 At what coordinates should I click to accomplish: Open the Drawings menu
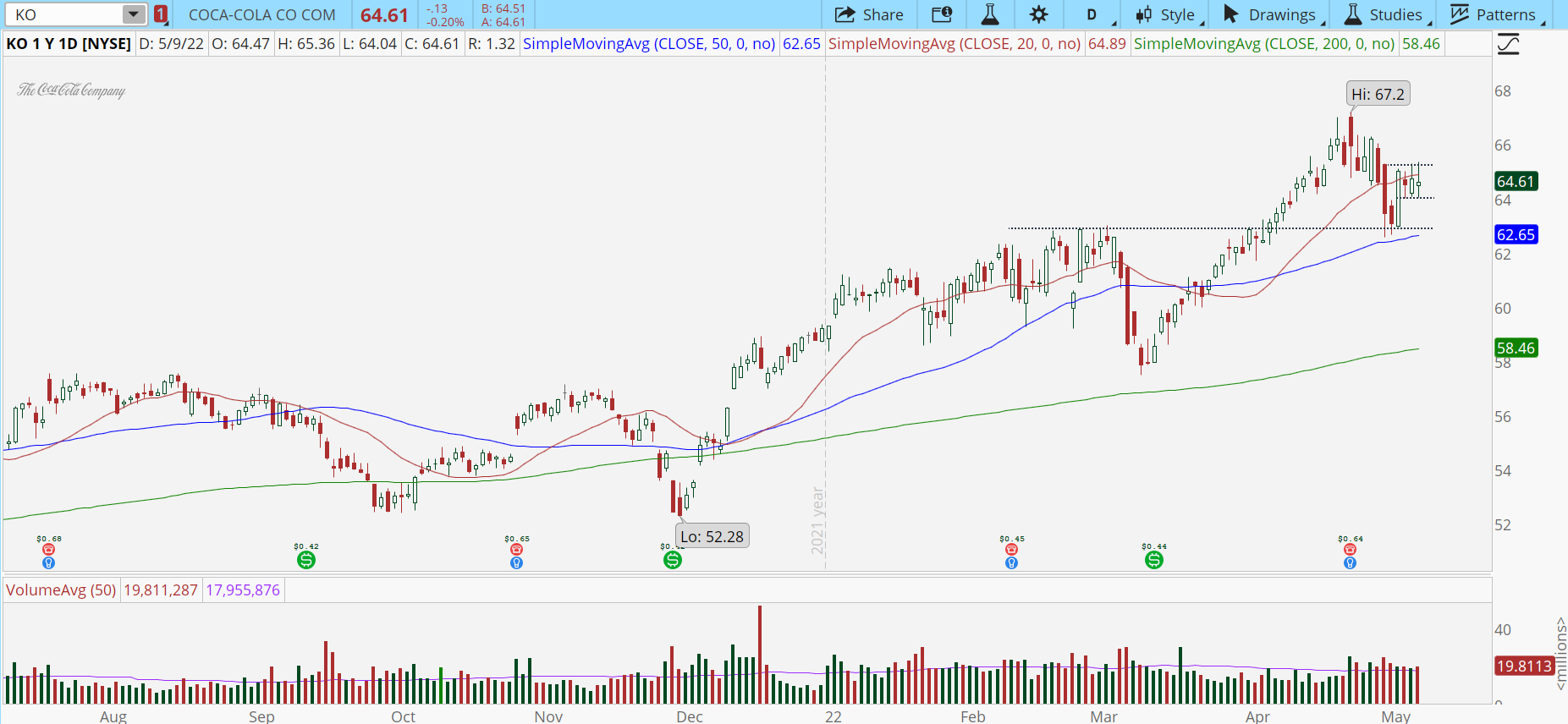tap(1274, 14)
